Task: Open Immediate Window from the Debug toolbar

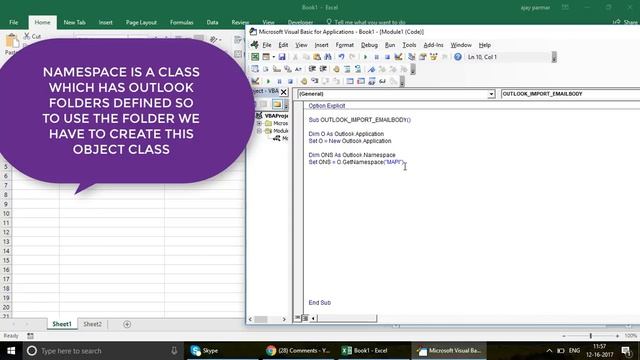Action: coord(361,81)
